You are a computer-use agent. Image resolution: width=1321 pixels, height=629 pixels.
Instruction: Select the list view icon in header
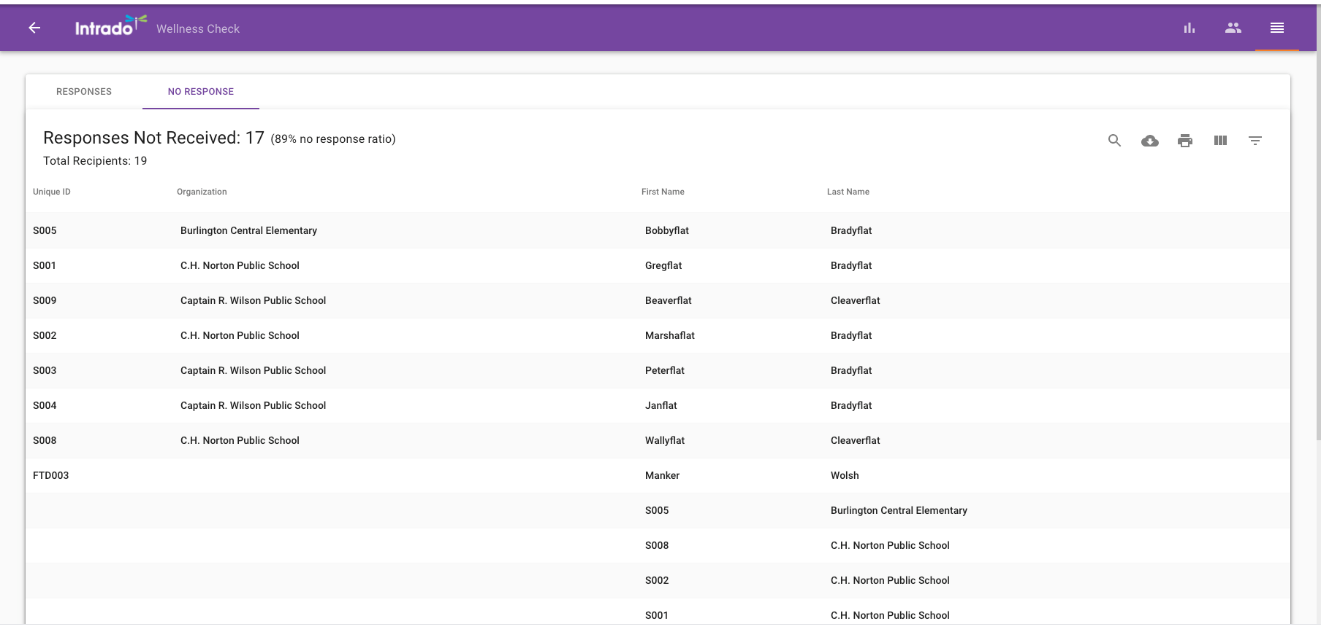pos(1277,28)
